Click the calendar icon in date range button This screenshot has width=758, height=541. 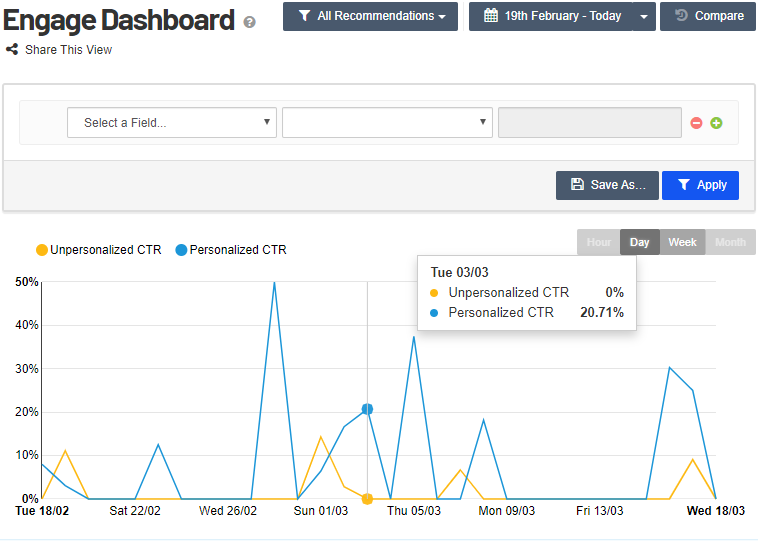[490, 16]
